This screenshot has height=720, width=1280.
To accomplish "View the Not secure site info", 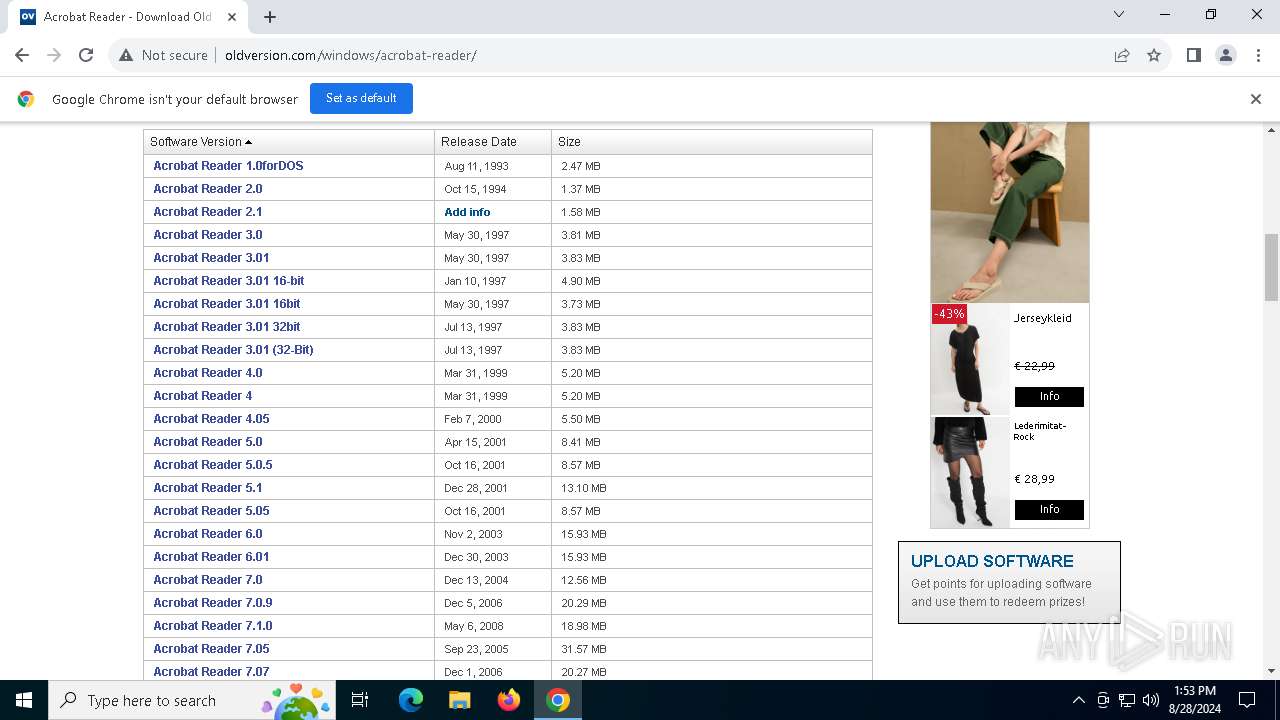I will coord(163,55).
